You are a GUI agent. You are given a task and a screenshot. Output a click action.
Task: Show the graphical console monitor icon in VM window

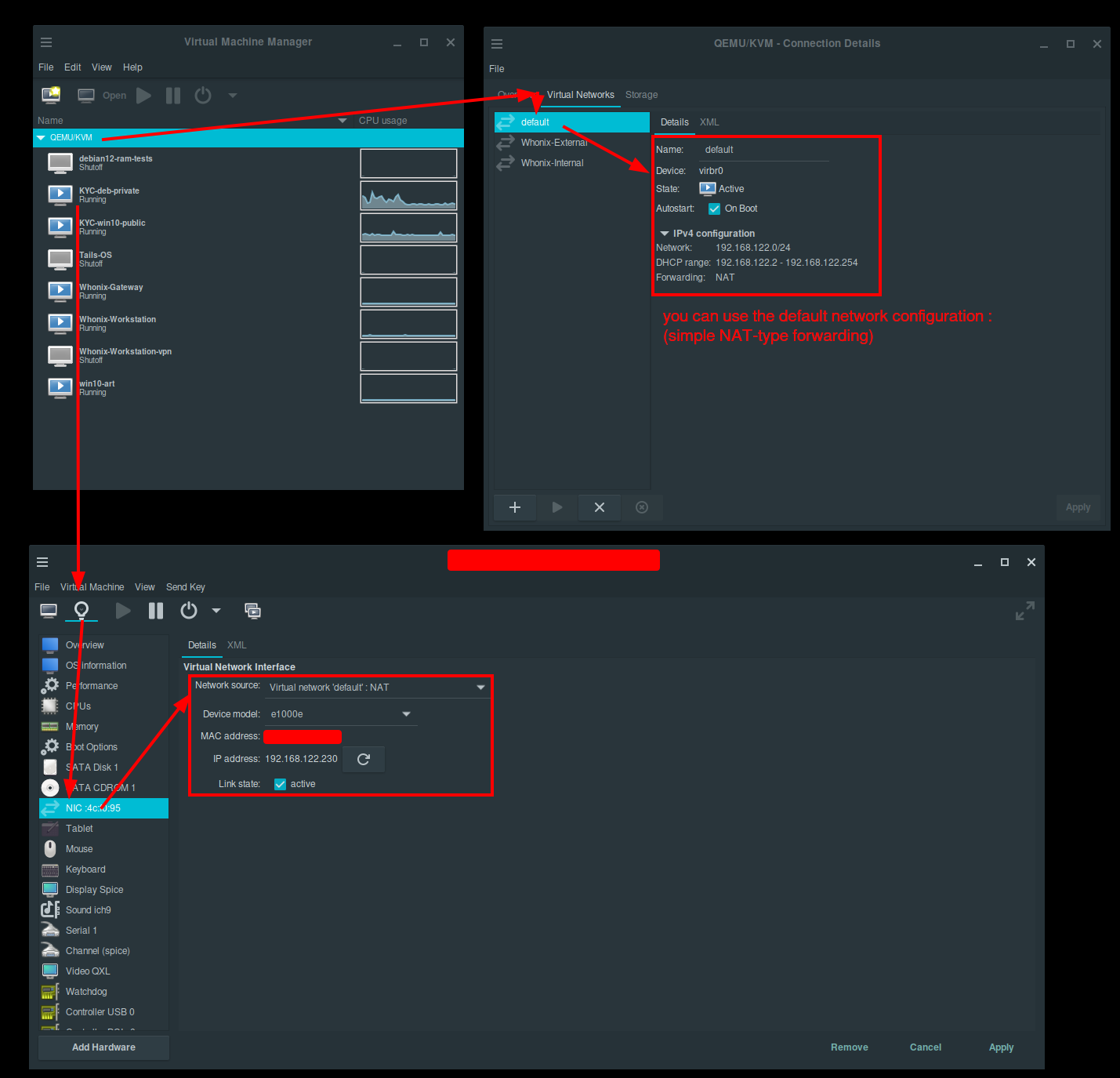click(x=49, y=611)
